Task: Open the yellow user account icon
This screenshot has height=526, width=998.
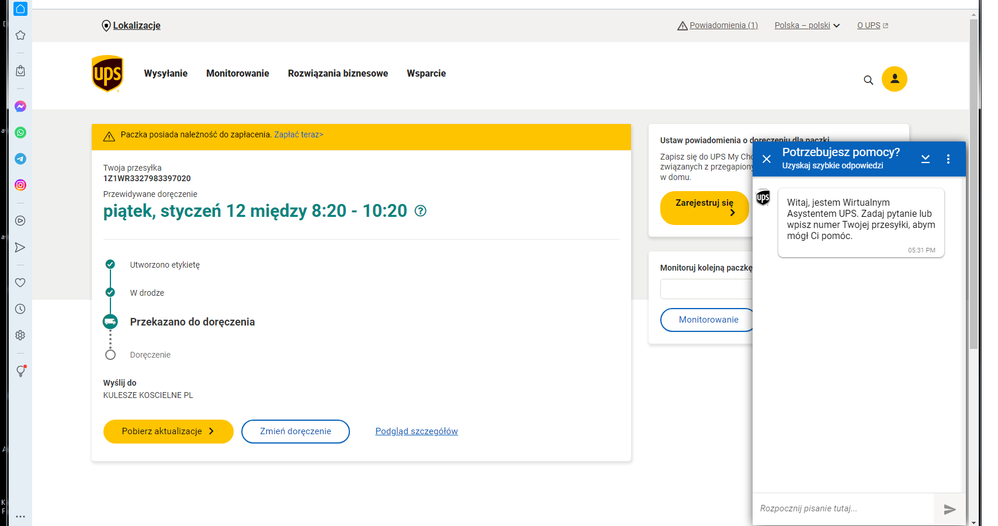Action: click(x=894, y=79)
